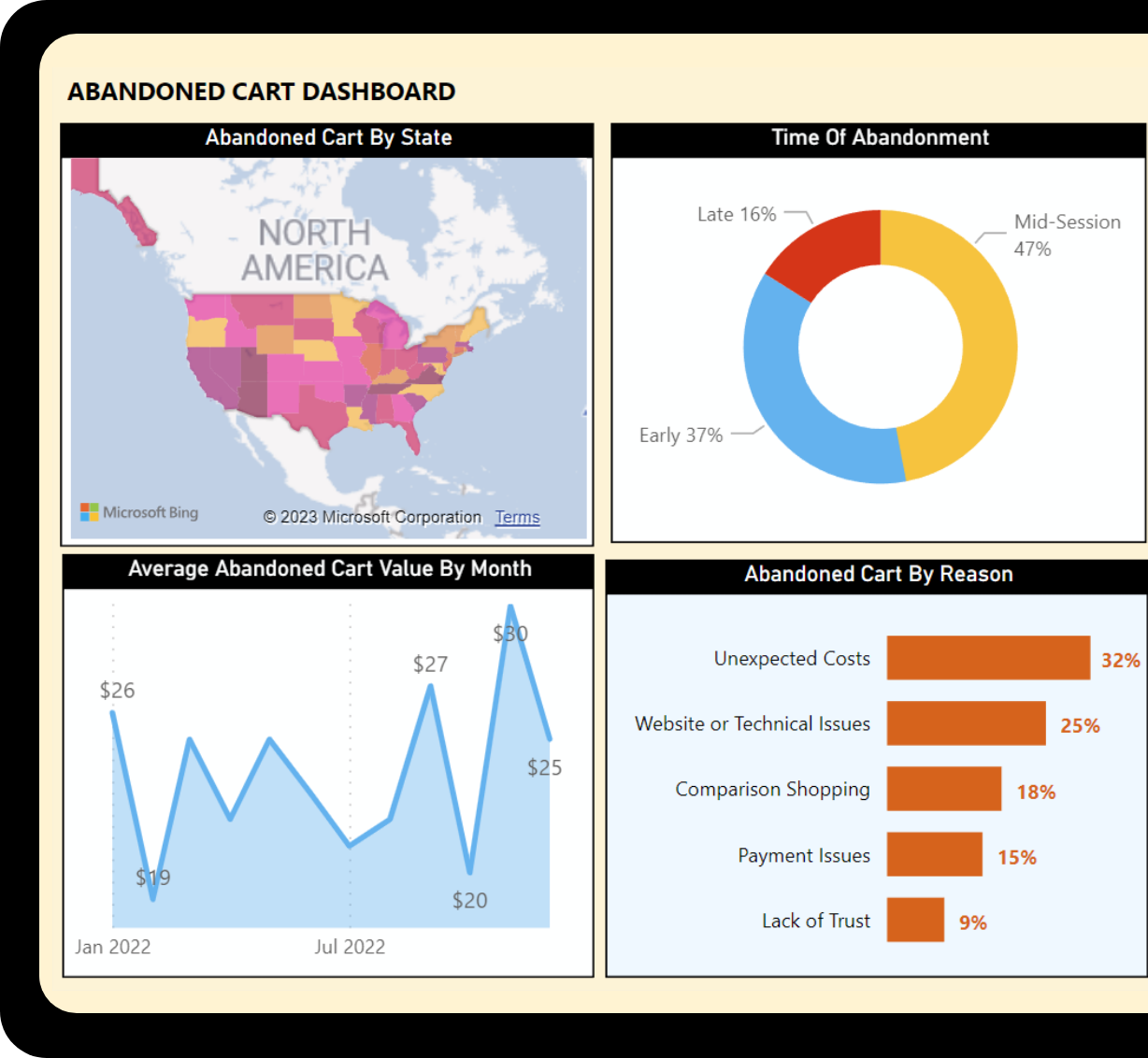This screenshot has width=1148, height=1058.
Task: Click the 'Payment Issues' category label
Action: (x=804, y=855)
